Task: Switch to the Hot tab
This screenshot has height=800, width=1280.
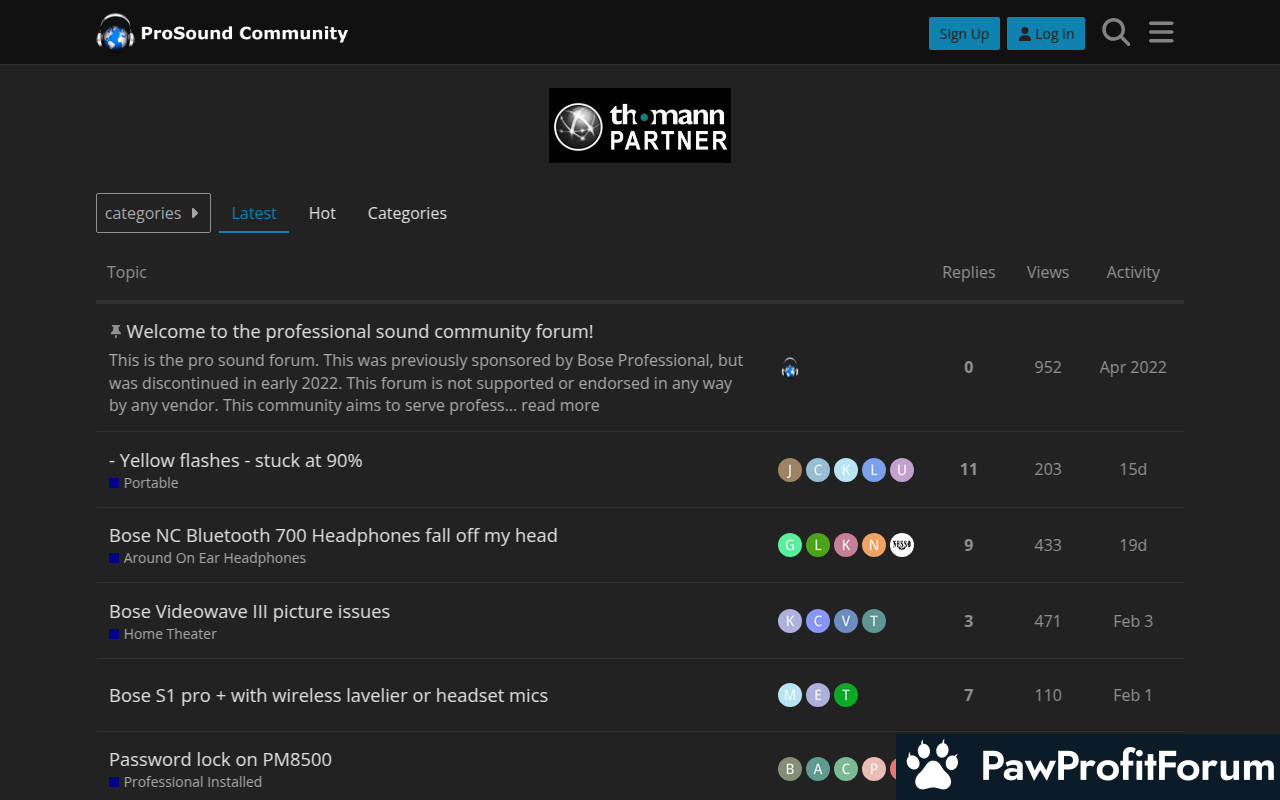Action: click(322, 213)
